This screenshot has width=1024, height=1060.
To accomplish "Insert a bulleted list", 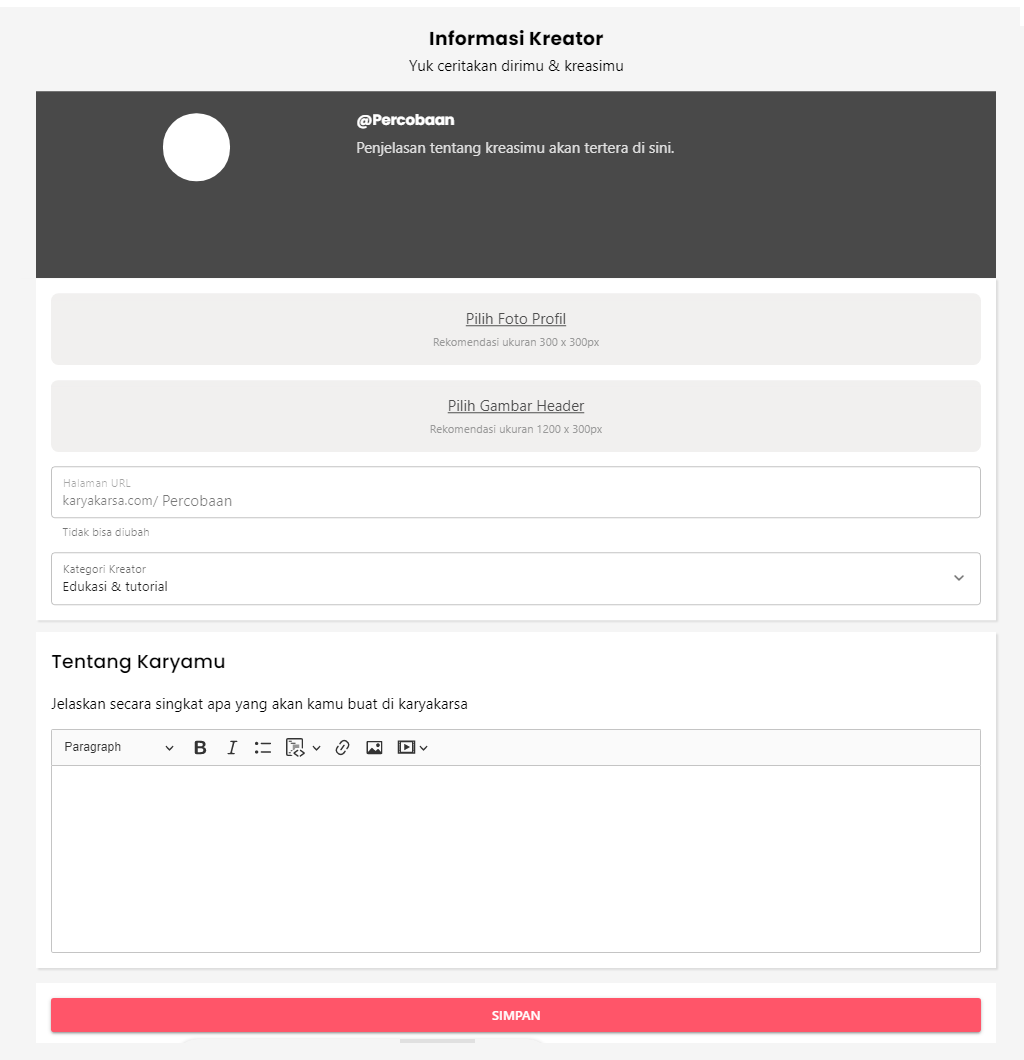I will (263, 747).
